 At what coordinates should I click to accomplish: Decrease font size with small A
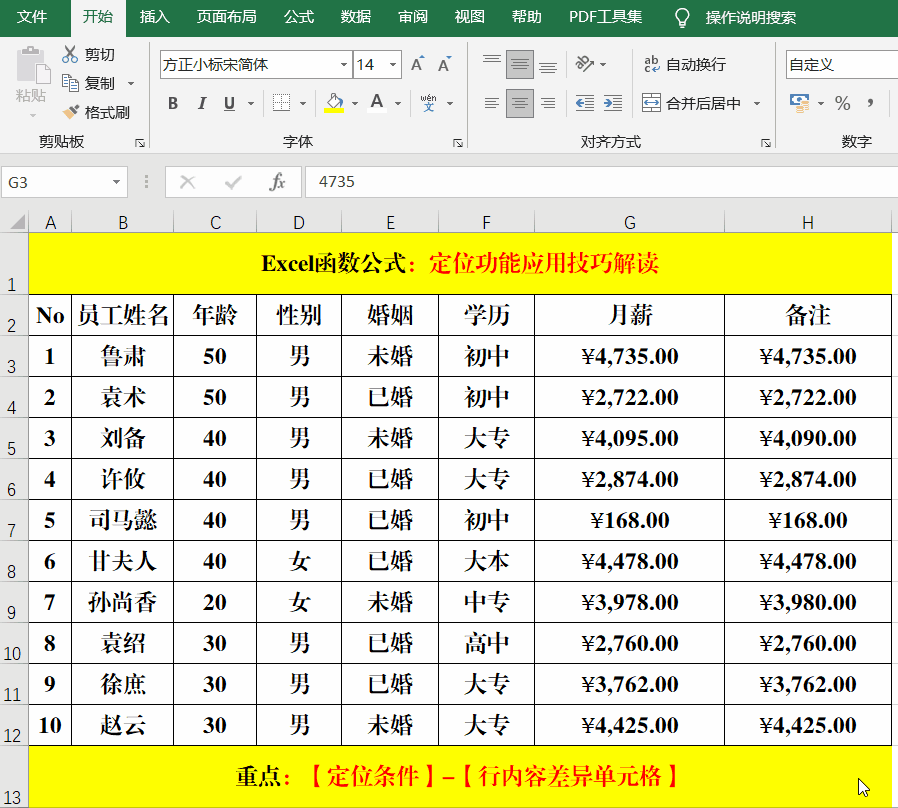(444, 64)
